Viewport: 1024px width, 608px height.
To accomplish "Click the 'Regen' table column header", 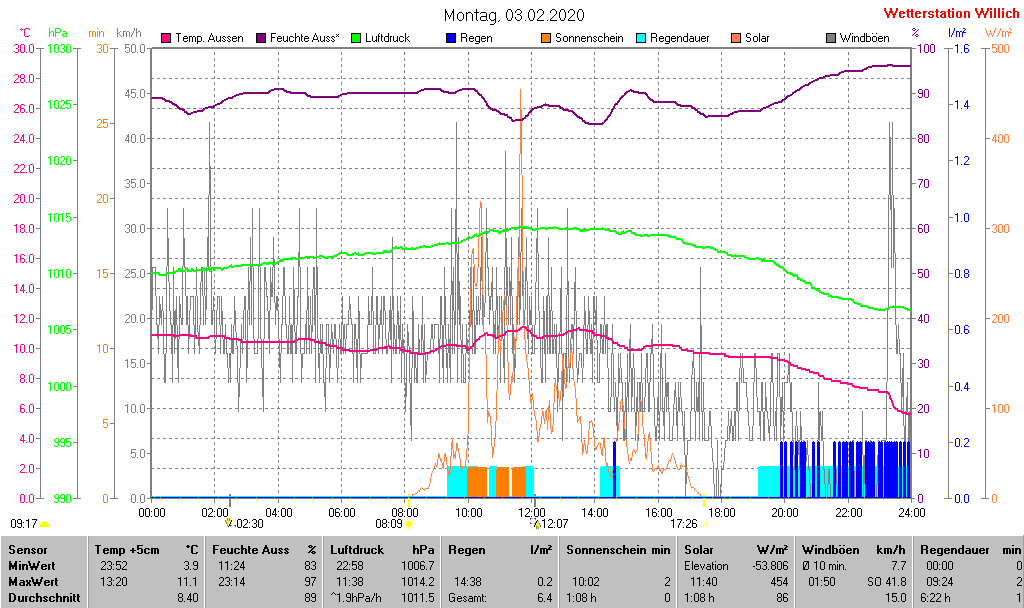I will [x=466, y=550].
